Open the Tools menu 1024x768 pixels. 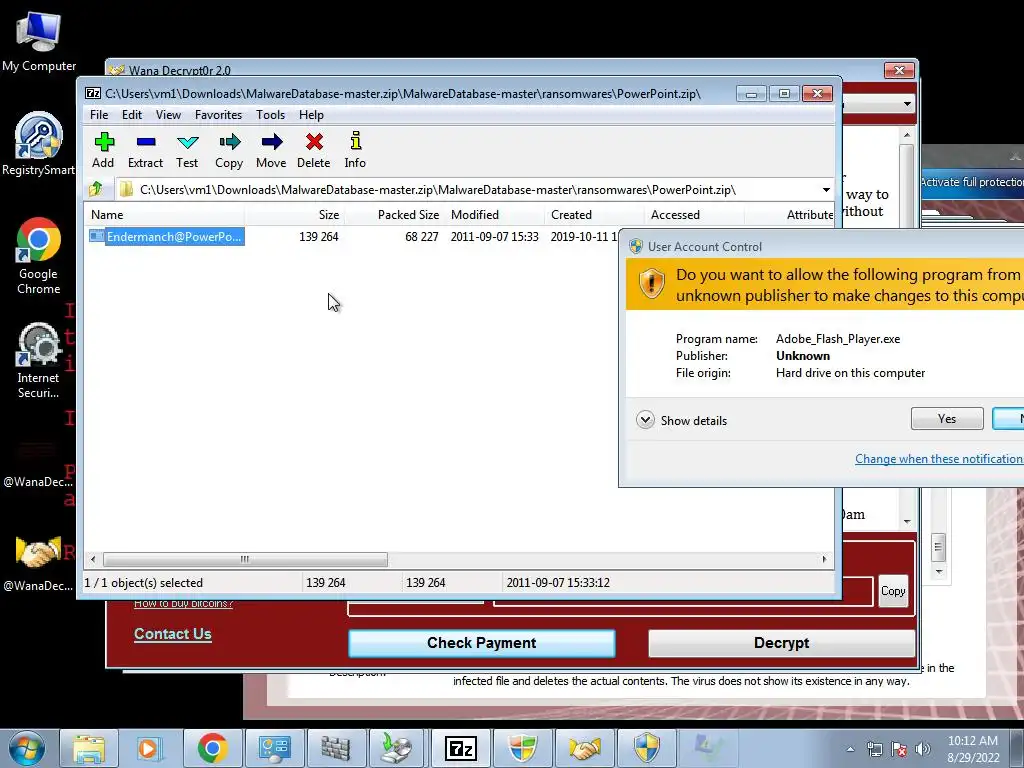(x=270, y=115)
